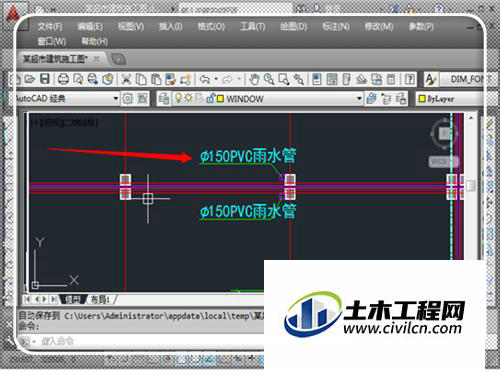
Task: Open Plot Preview icon
Action: coord(78,79)
